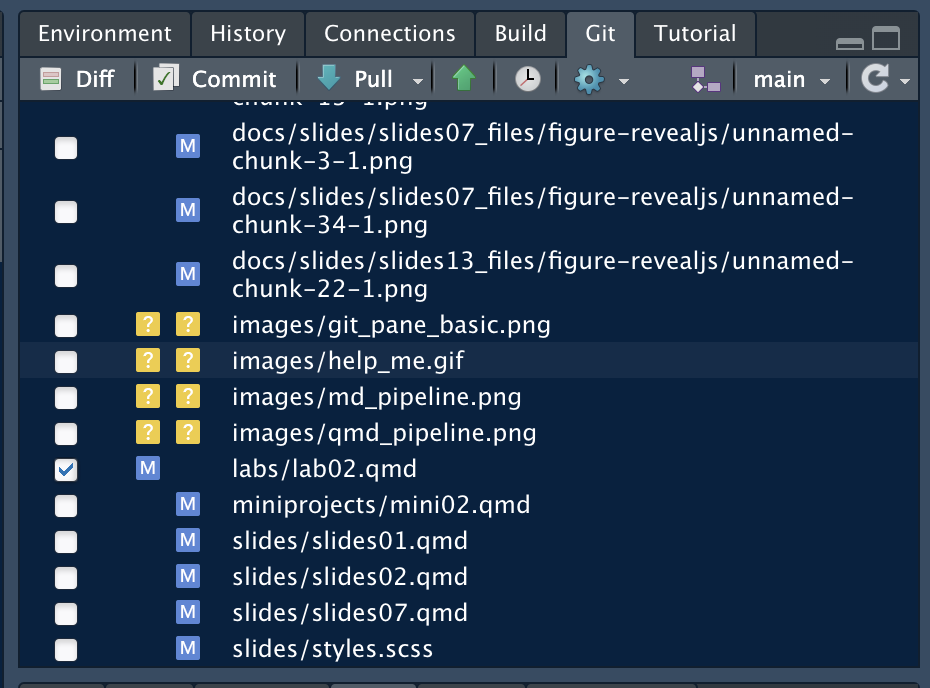This screenshot has height=688, width=930.
Task: Stage images/git_pane_basic.png with its checkbox
Action: point(66,325)
